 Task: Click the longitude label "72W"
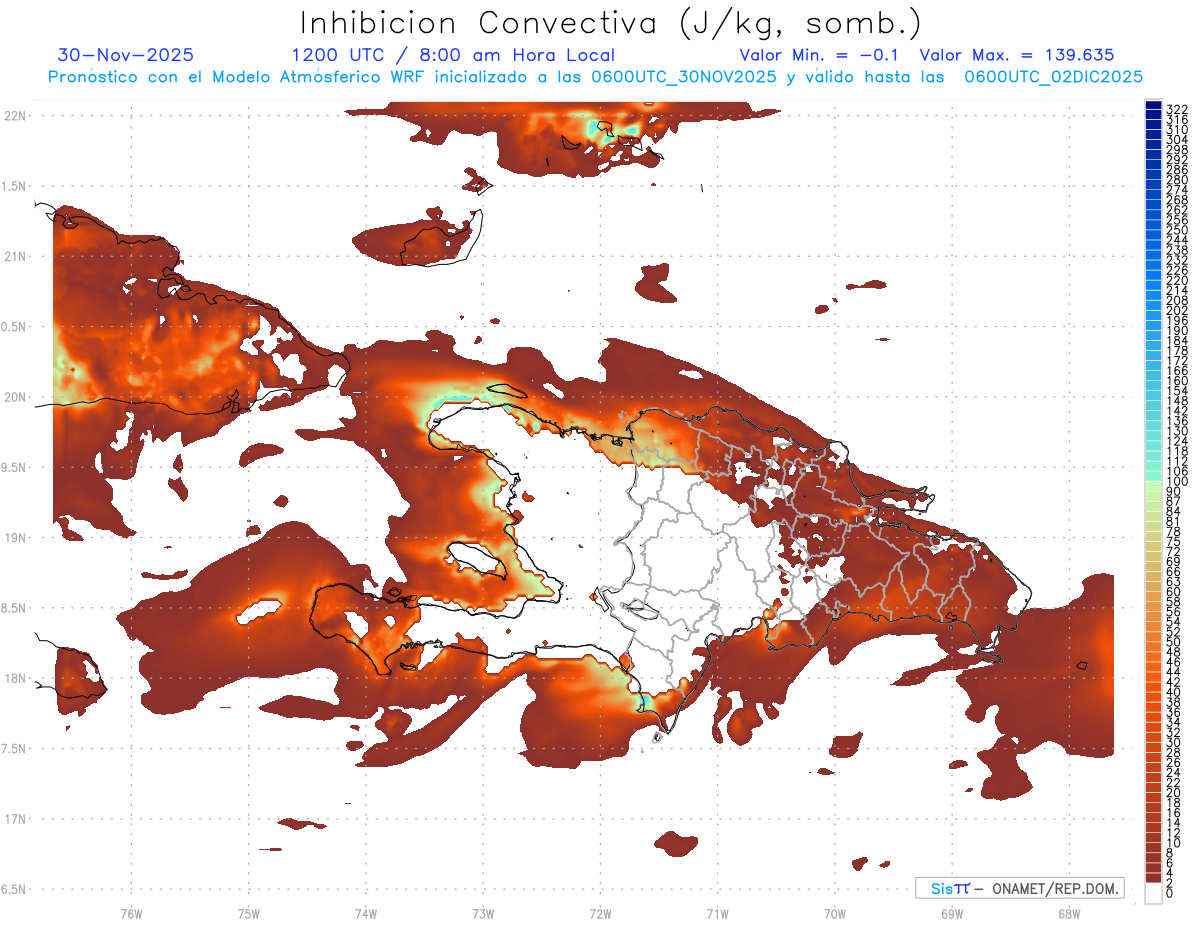600,913
